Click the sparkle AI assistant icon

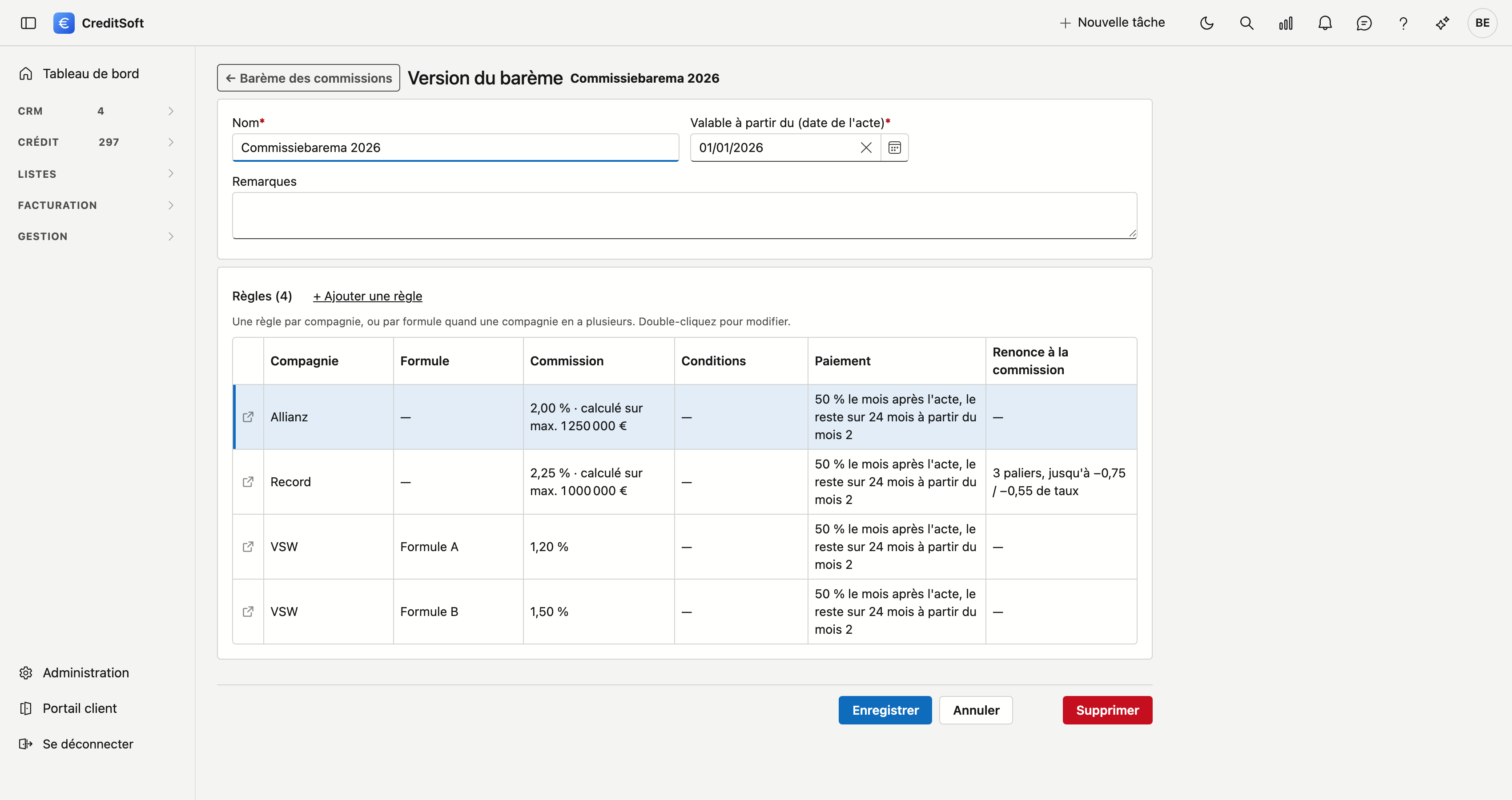point(1442,23)
